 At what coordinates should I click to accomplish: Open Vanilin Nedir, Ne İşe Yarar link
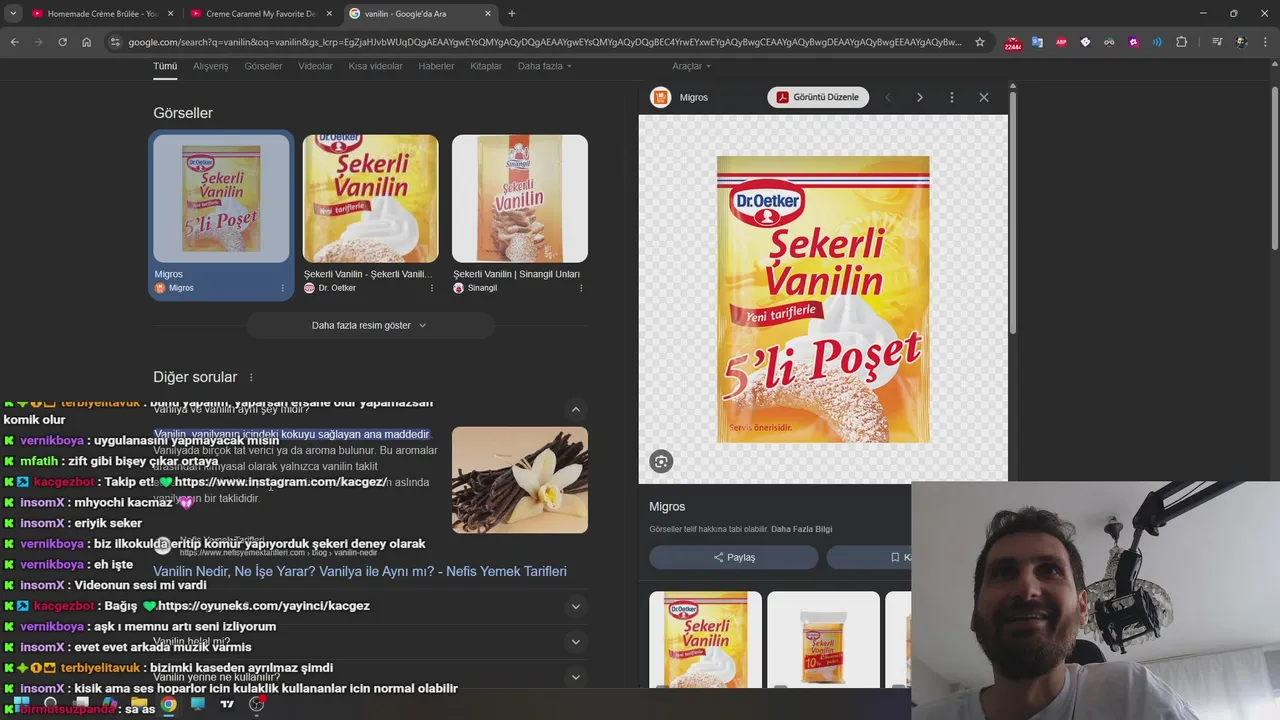(x=360, y=571)
